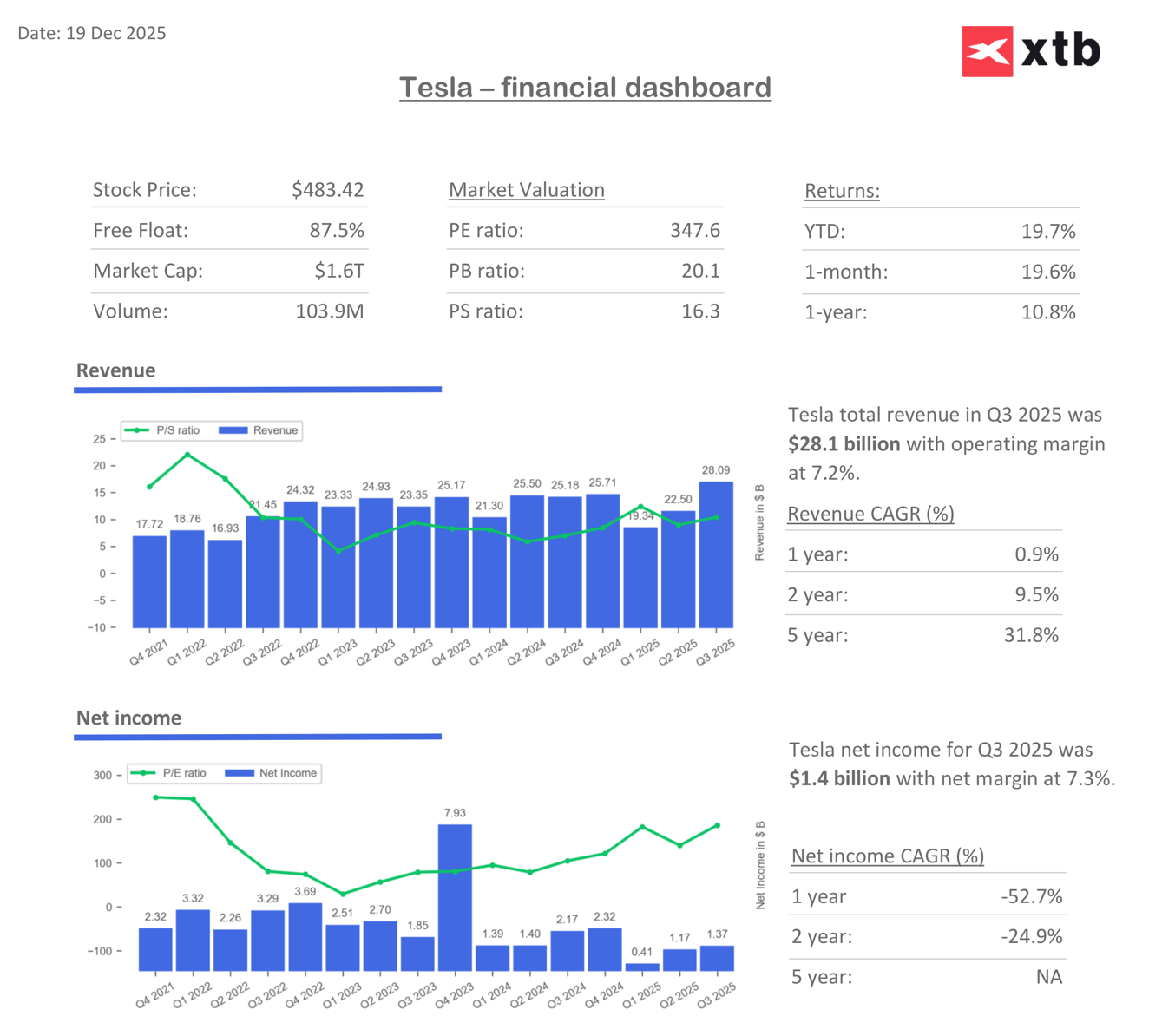Expand the Market Valuation panel

[x=526, y=189]
